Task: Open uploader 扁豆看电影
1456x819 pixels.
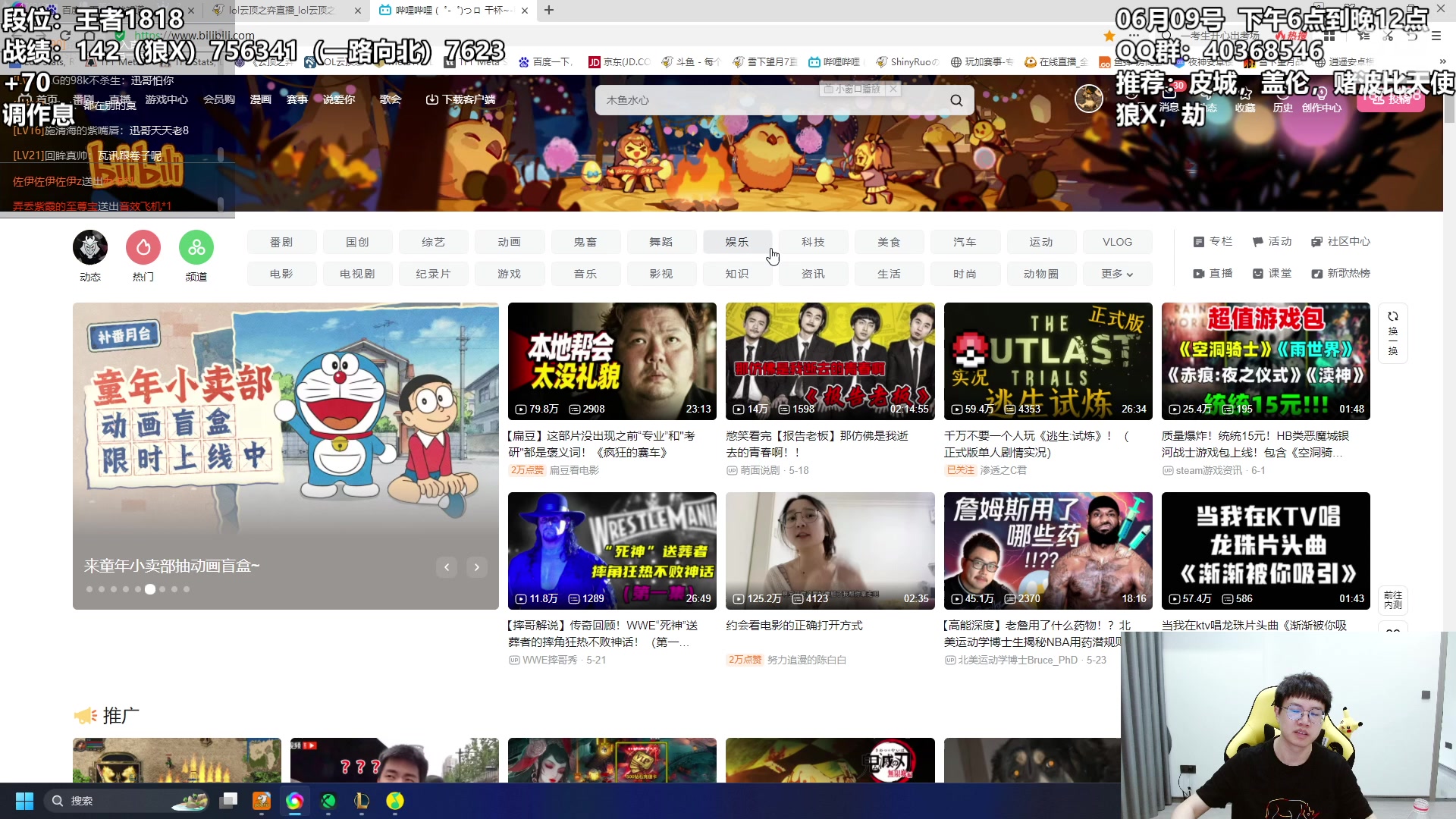Action: coord(574,470)
